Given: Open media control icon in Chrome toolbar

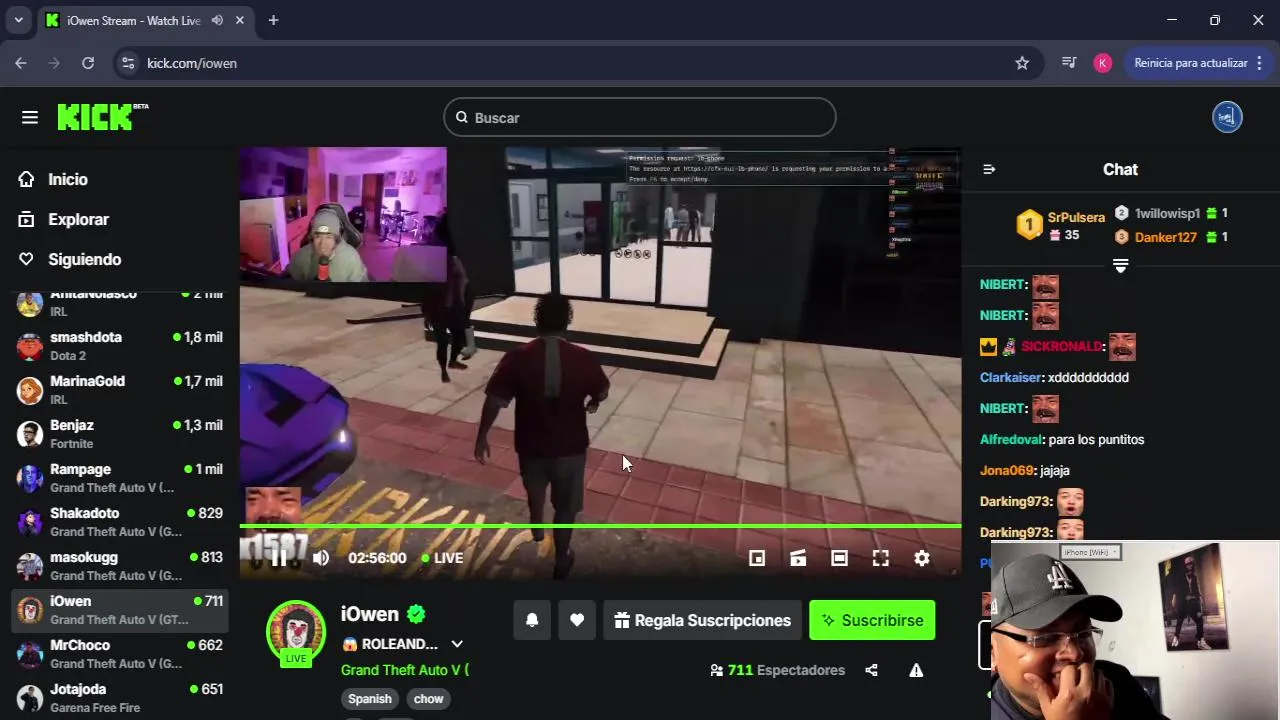Looking at the screenshot, I should tap(1069, 63).
